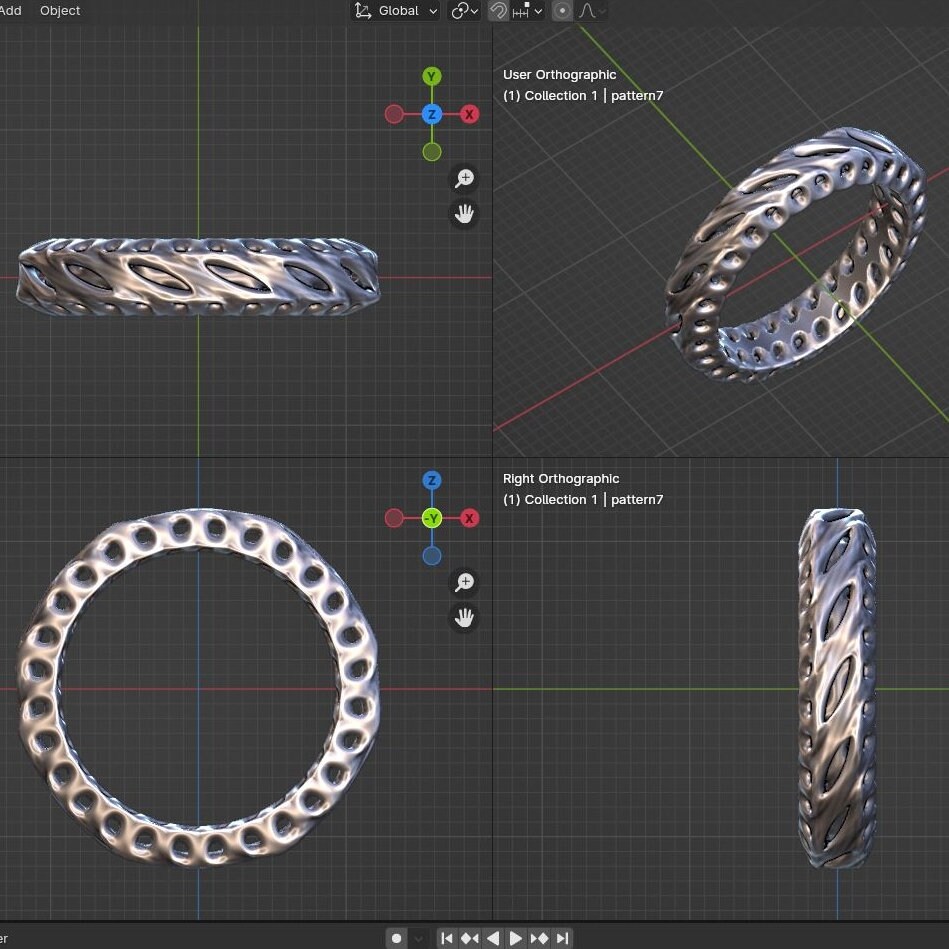Click blue Z axis in bottom-left viewport gizmo
Image resolution: width=949 pixels, height=949 pixels.
tap(432, 481)
